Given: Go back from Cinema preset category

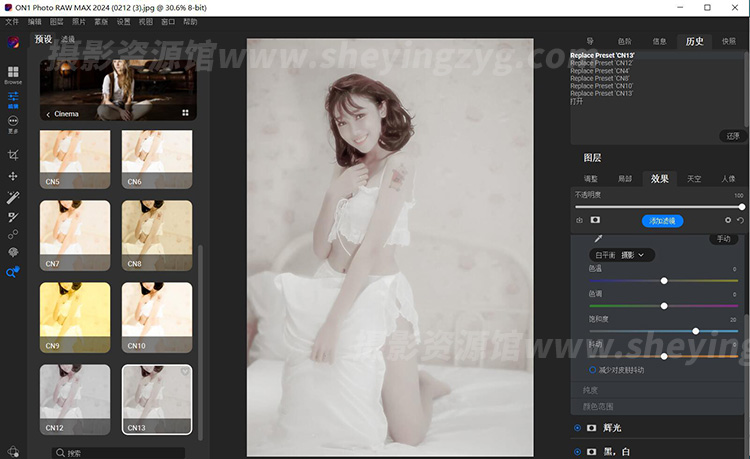Looking at the screenshot, I should coord(48,114).
